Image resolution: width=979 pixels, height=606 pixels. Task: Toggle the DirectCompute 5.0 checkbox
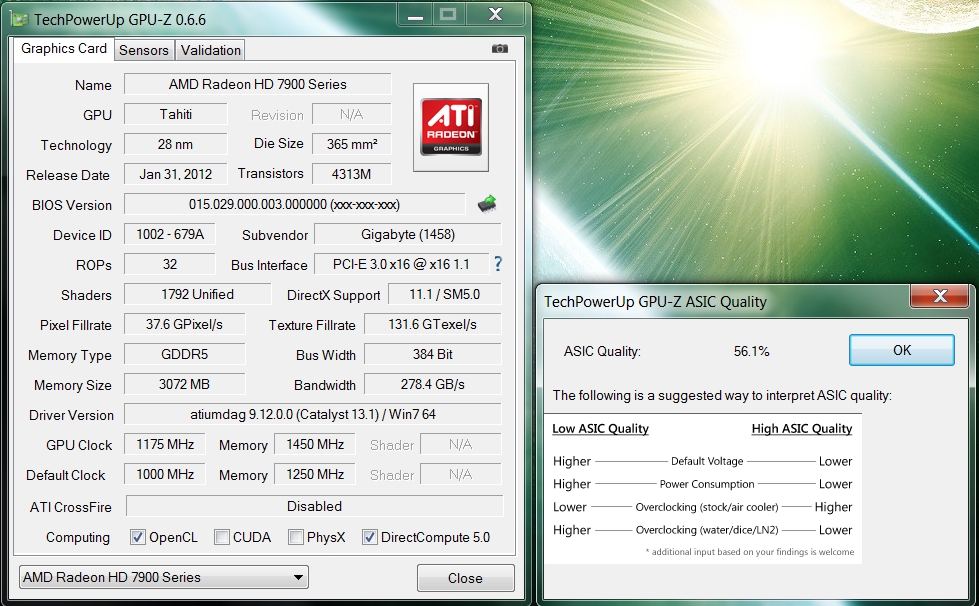tap(370, 537)
